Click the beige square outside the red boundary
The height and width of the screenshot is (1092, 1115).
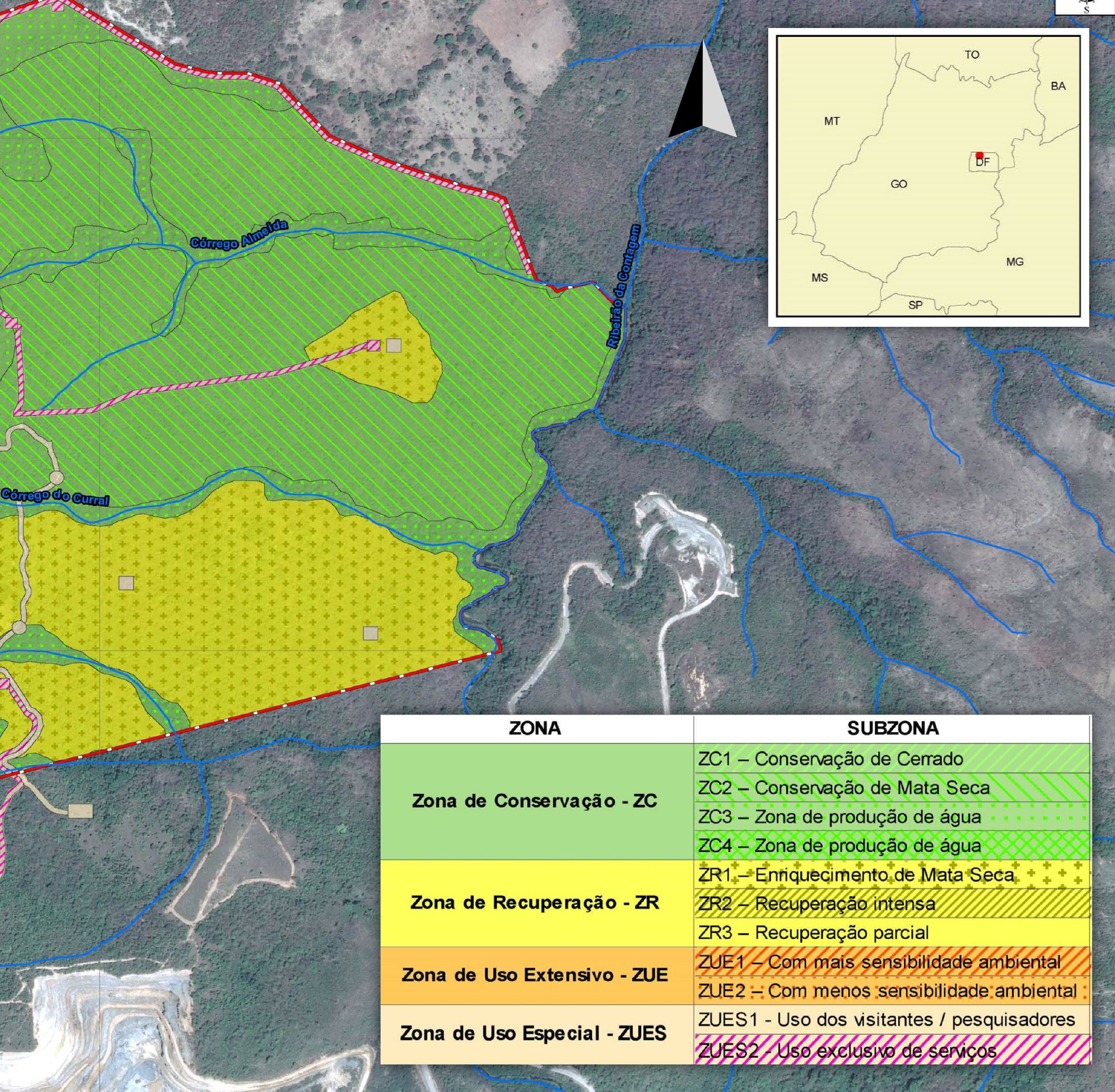tap(80, 811)
